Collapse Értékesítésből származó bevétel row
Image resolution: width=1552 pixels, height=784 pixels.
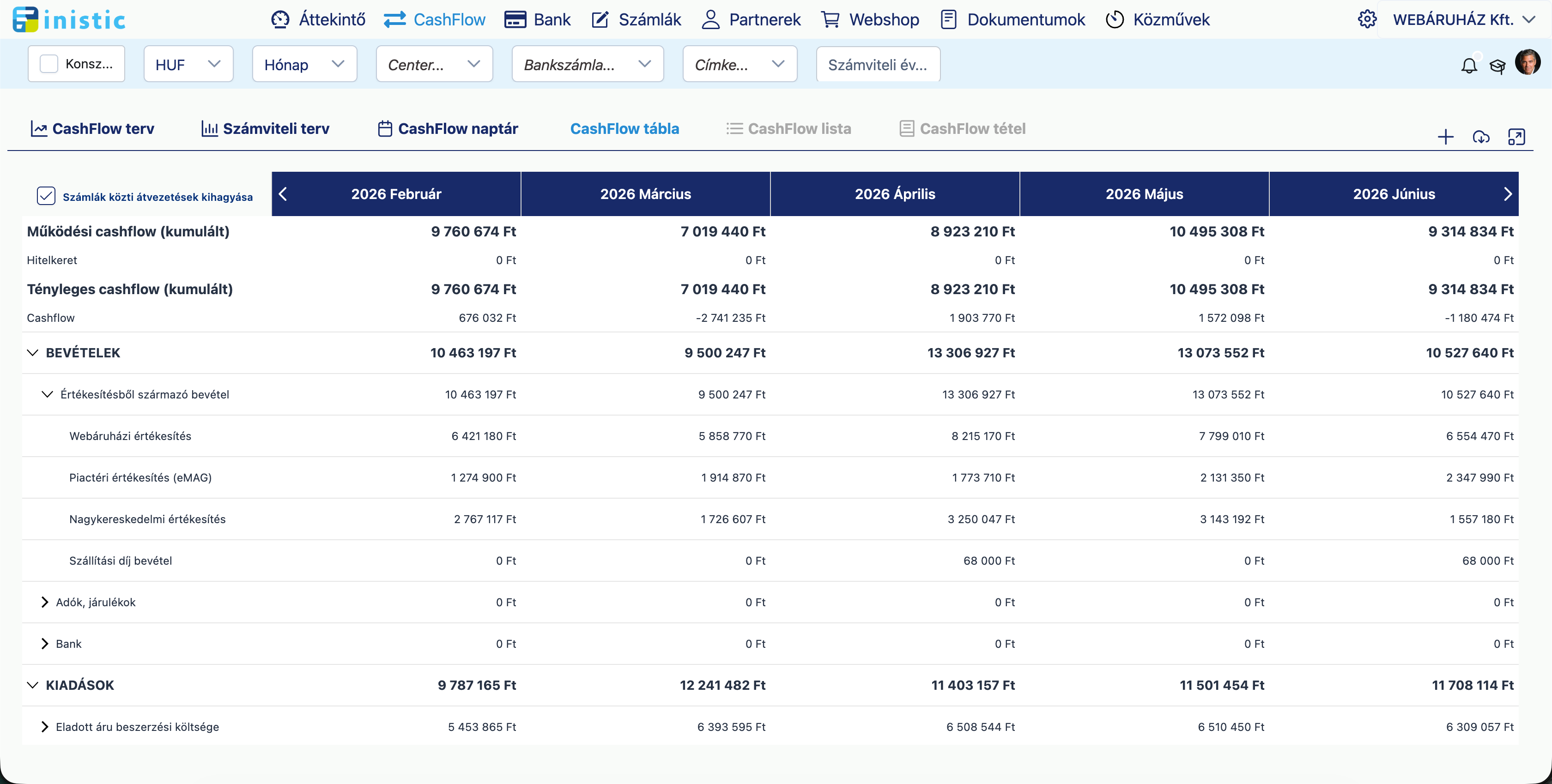pyautogui.click(x=47, y=394)
